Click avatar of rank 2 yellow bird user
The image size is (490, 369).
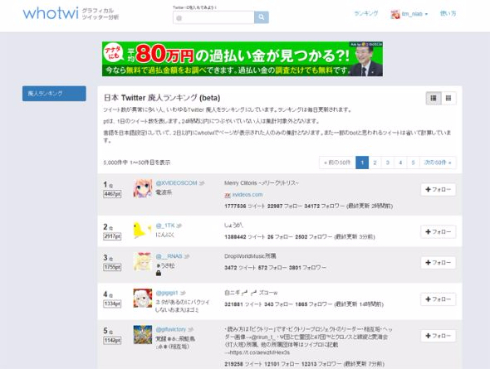(143, 231)
